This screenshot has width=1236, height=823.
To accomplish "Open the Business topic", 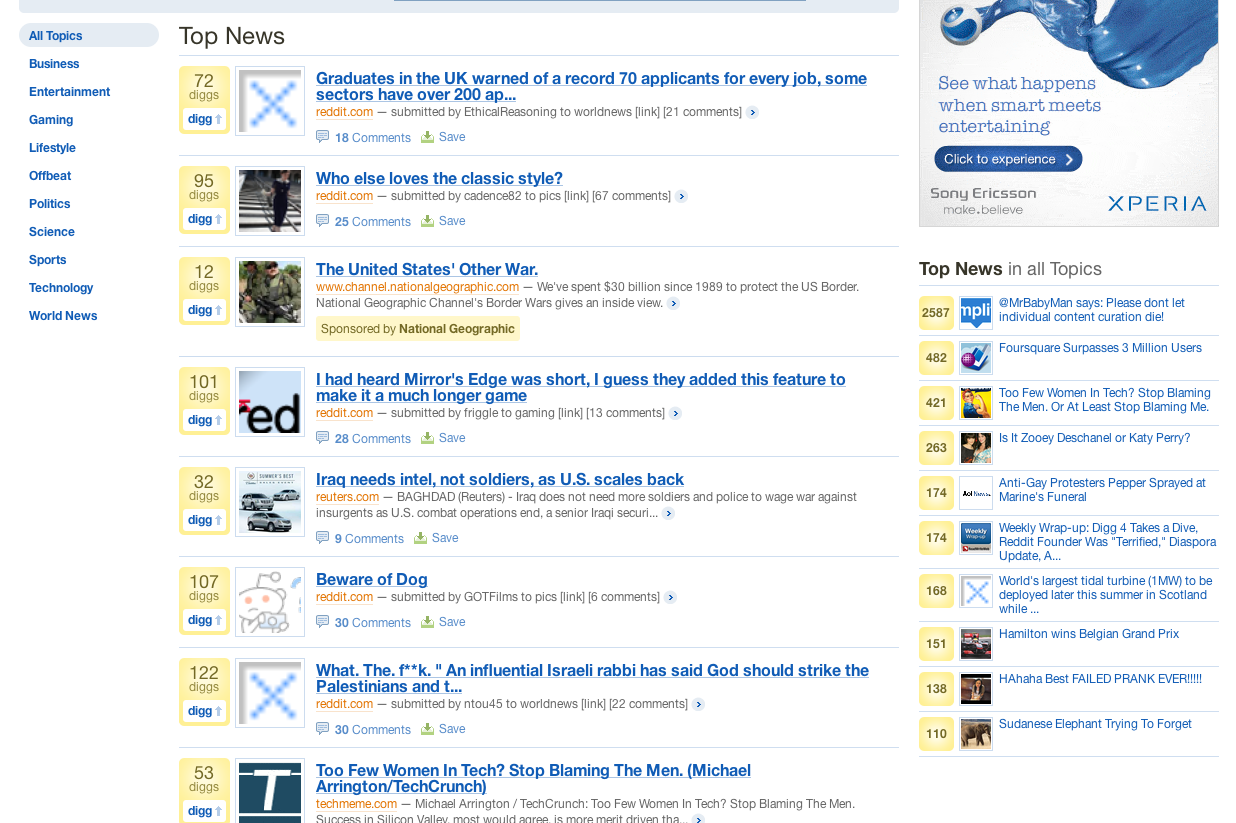I will pos(54,64).
